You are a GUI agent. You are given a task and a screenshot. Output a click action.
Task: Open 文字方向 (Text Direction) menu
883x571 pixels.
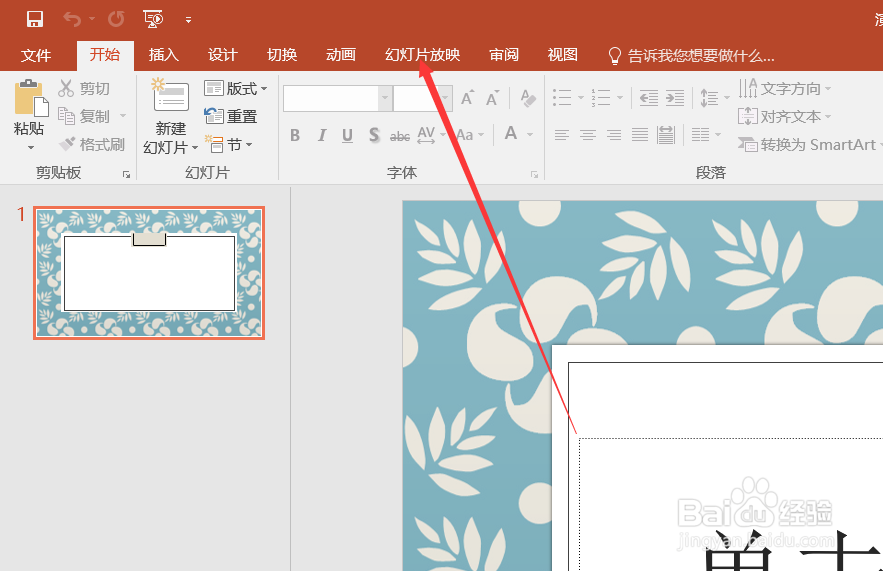[785, 88]
